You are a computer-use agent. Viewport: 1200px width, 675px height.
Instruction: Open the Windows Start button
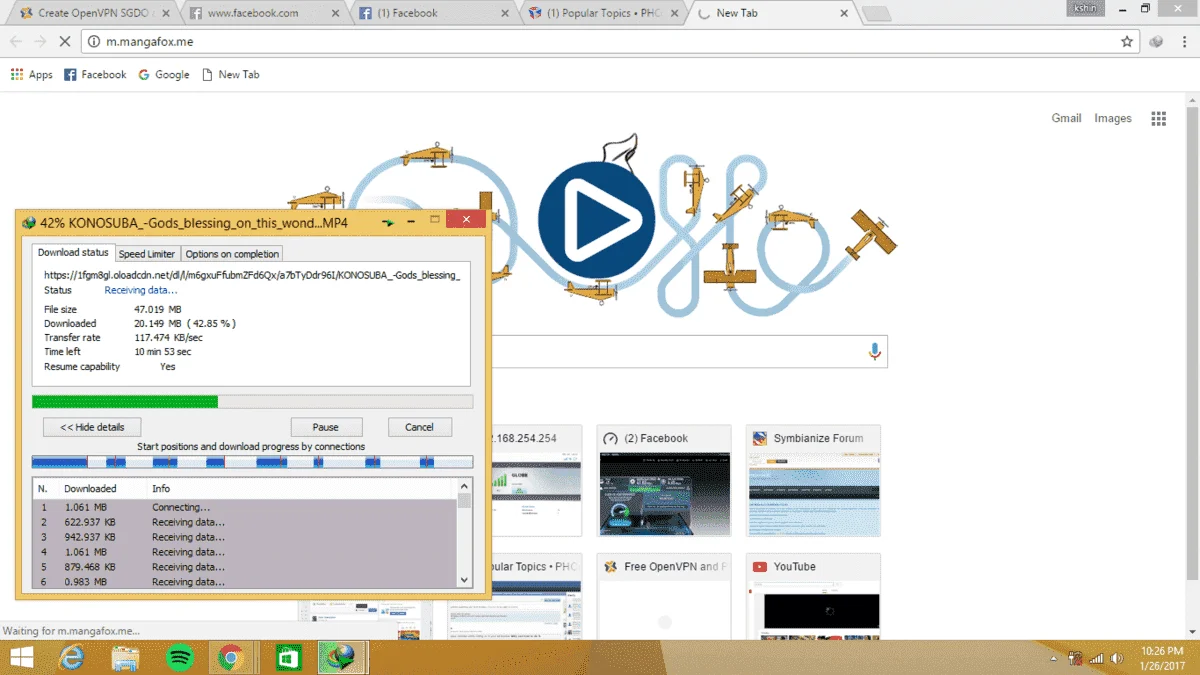pyautogui.click(x=22, y=658)
